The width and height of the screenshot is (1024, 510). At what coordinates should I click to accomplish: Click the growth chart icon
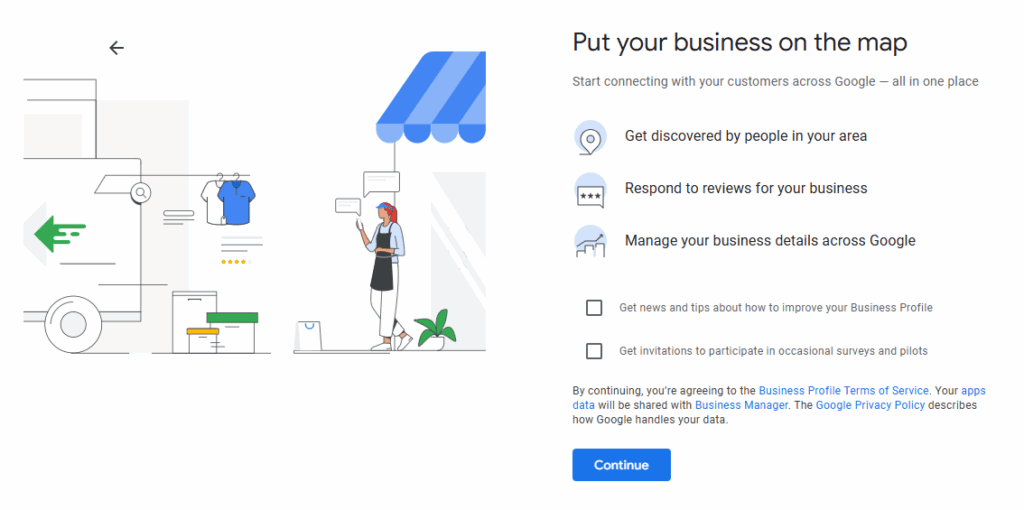[x=590, y=242]
